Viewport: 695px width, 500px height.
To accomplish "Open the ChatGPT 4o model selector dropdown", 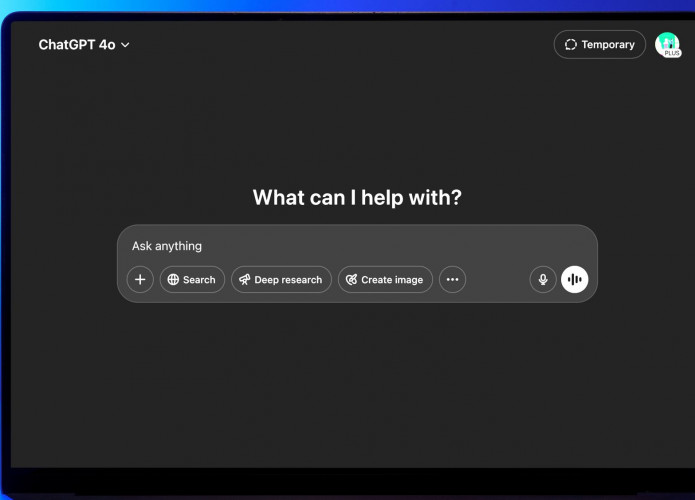I will tap(84, 45).
